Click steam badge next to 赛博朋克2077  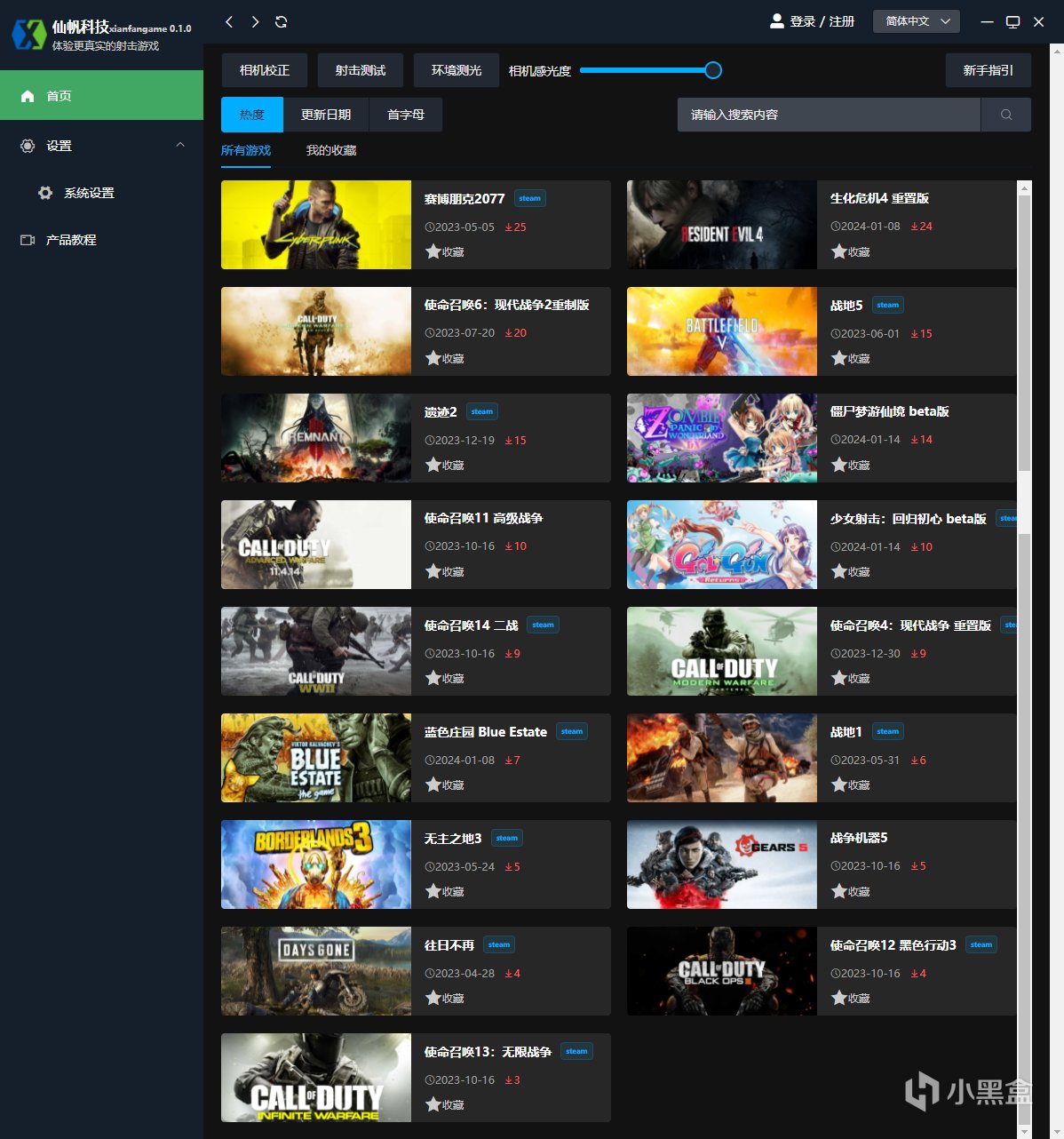pyautogui.click(x=530, y=198)
